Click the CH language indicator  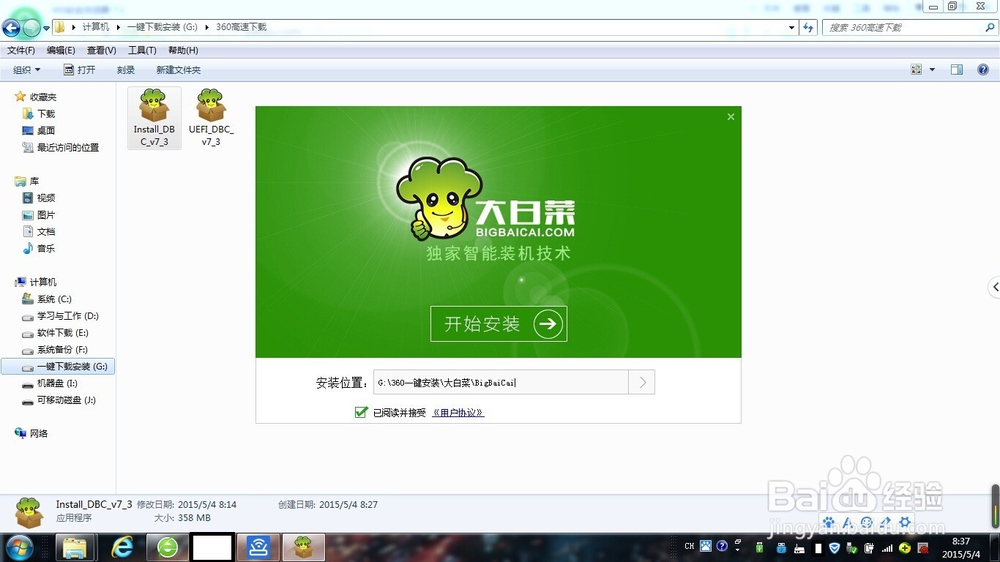(689, 547)
